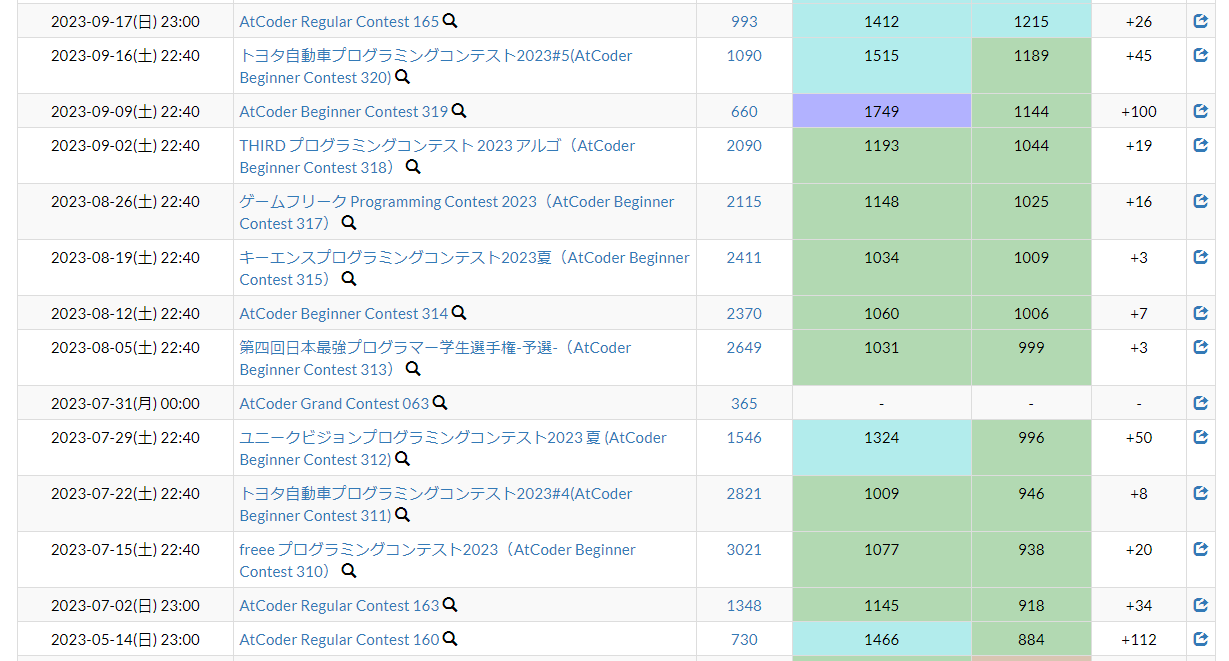1229x661 pixels.
Task: Click share icon in the 2023-09-09 row
Action: point(1201,111)
